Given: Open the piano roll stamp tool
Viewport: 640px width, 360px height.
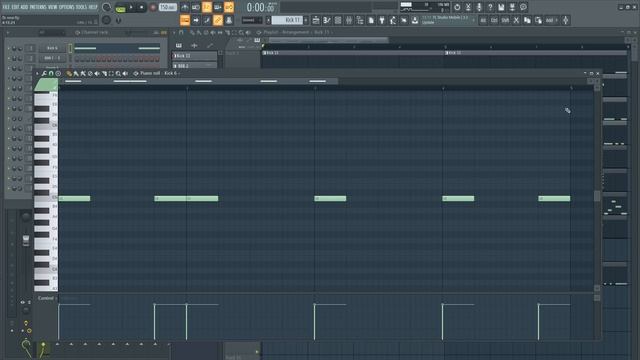Looking at the screenshot, I should (x=58, y=73).
